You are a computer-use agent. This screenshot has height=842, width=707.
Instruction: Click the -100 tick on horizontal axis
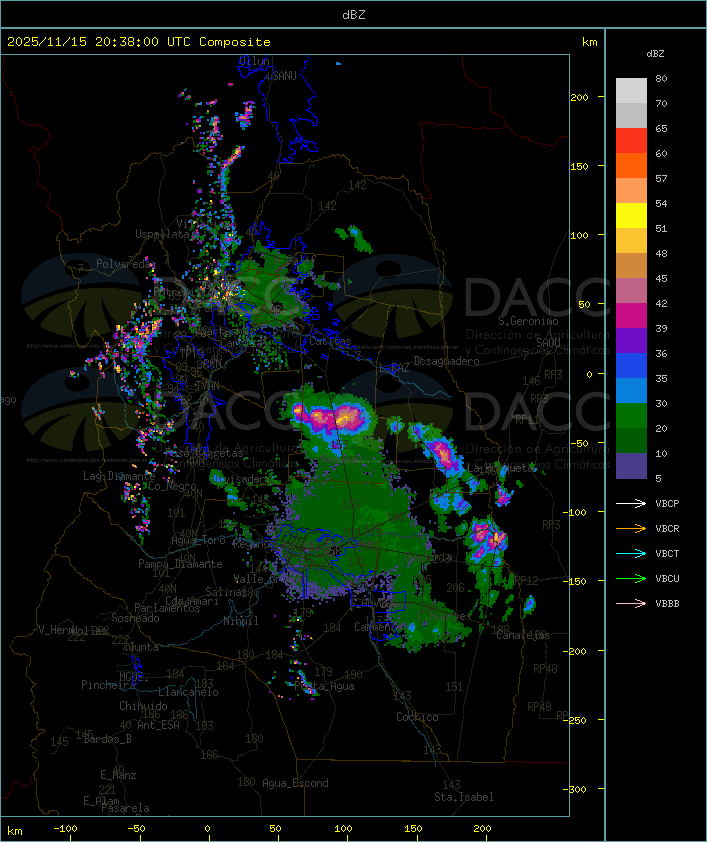[65, 829]
